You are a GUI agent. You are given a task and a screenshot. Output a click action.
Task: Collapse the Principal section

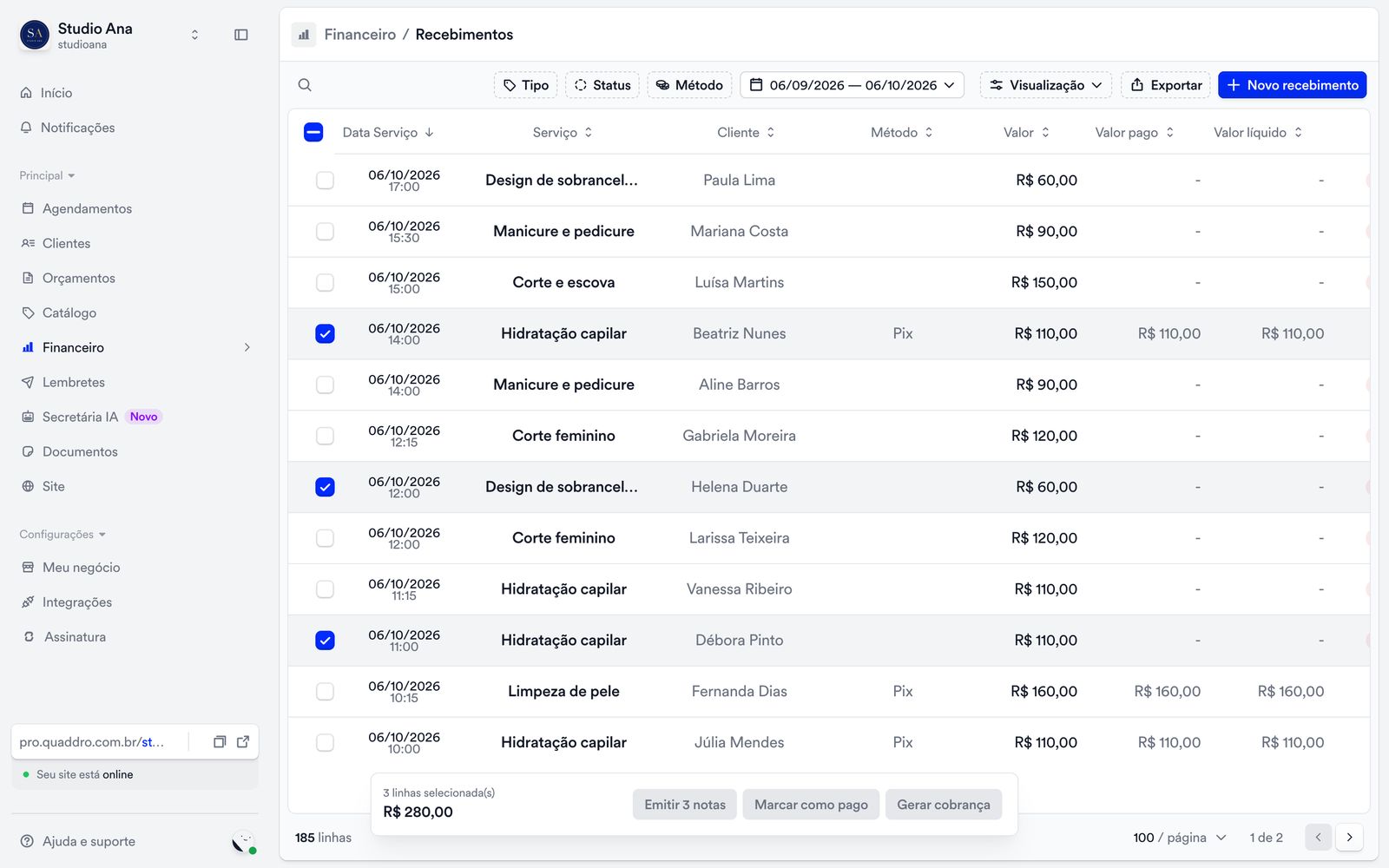click(47, 175)
